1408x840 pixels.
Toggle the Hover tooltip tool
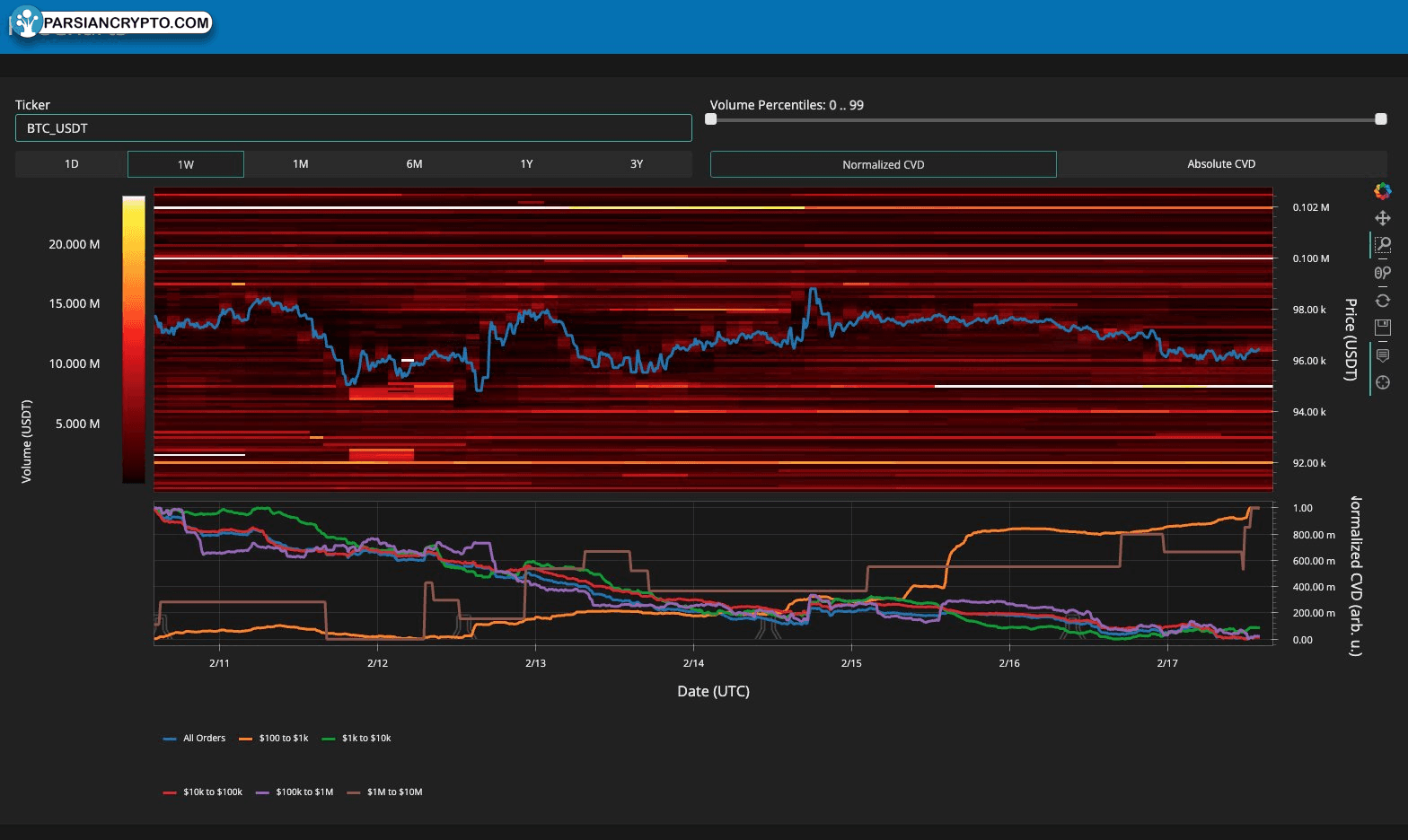coord(1382,355)
